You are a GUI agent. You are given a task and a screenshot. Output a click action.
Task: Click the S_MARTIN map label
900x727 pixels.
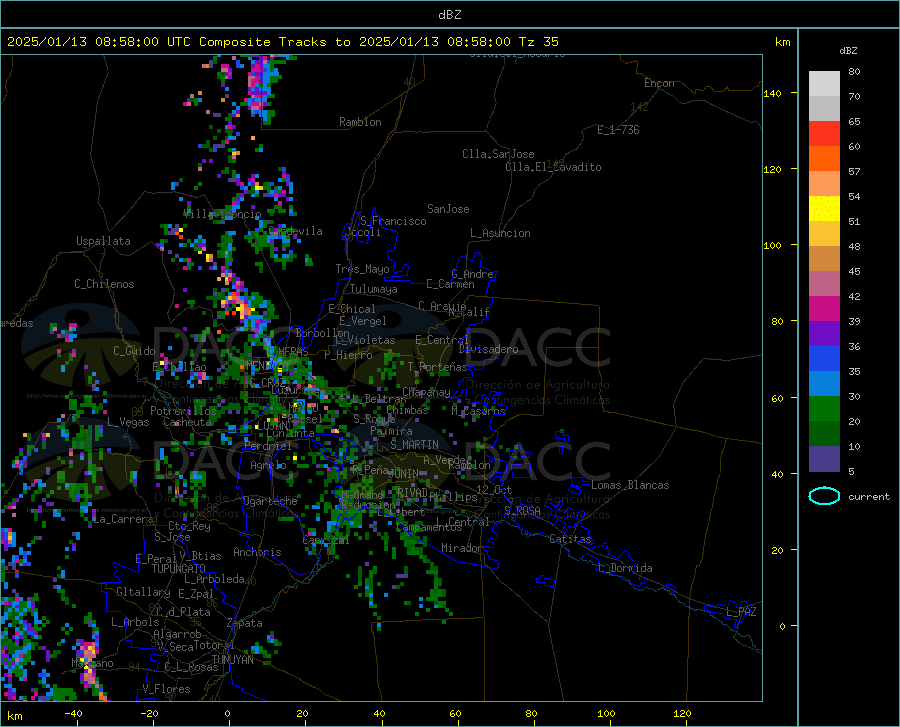[414, 445]
